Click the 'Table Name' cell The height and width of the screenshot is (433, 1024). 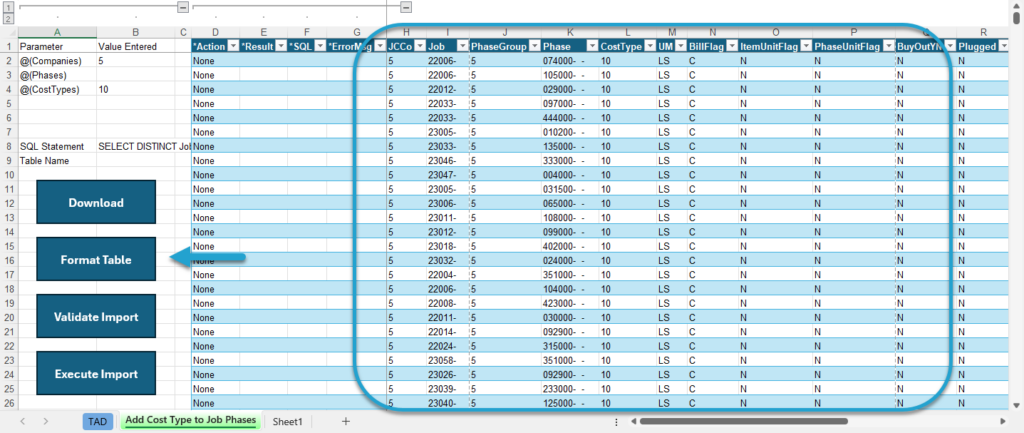(57, 161)
